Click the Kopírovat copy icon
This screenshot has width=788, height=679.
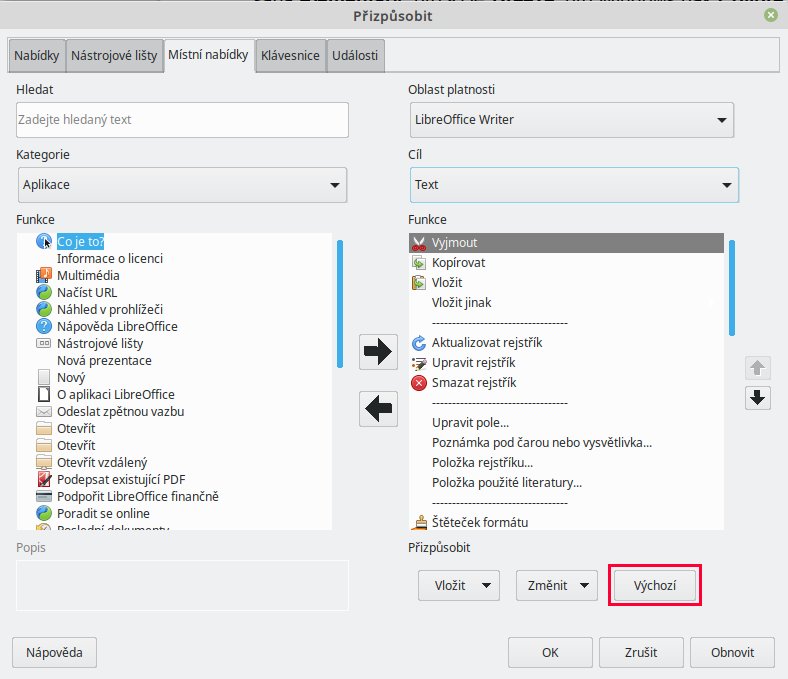point(419,263)
